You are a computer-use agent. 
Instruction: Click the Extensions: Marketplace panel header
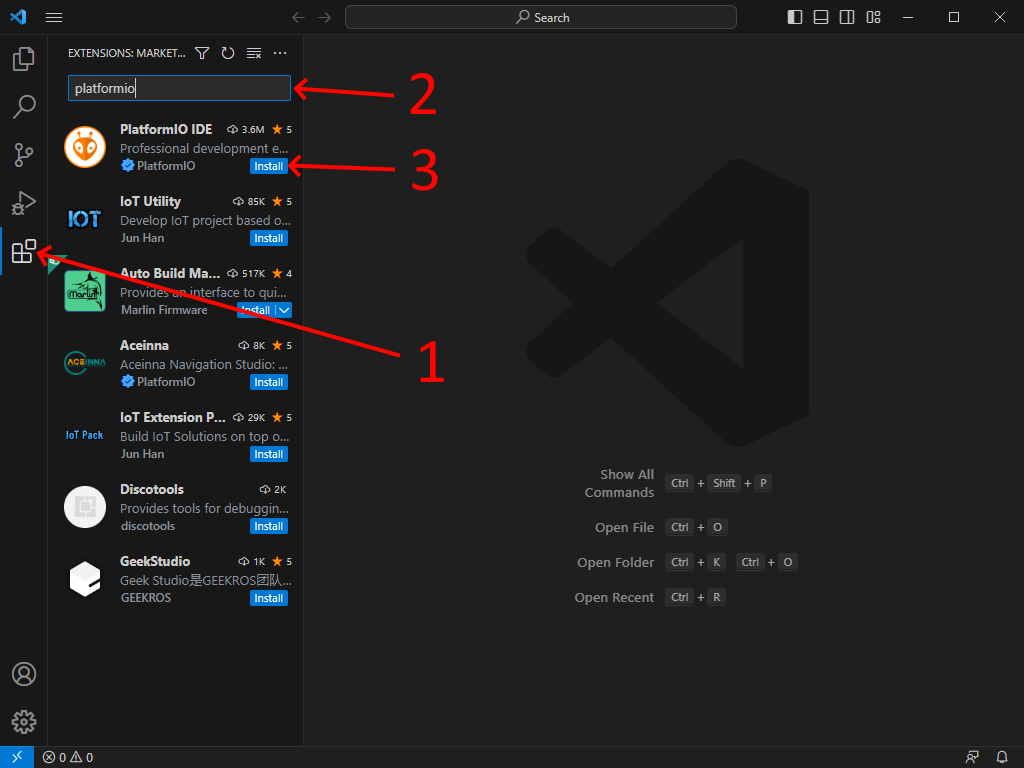click(x=127, y=53)
